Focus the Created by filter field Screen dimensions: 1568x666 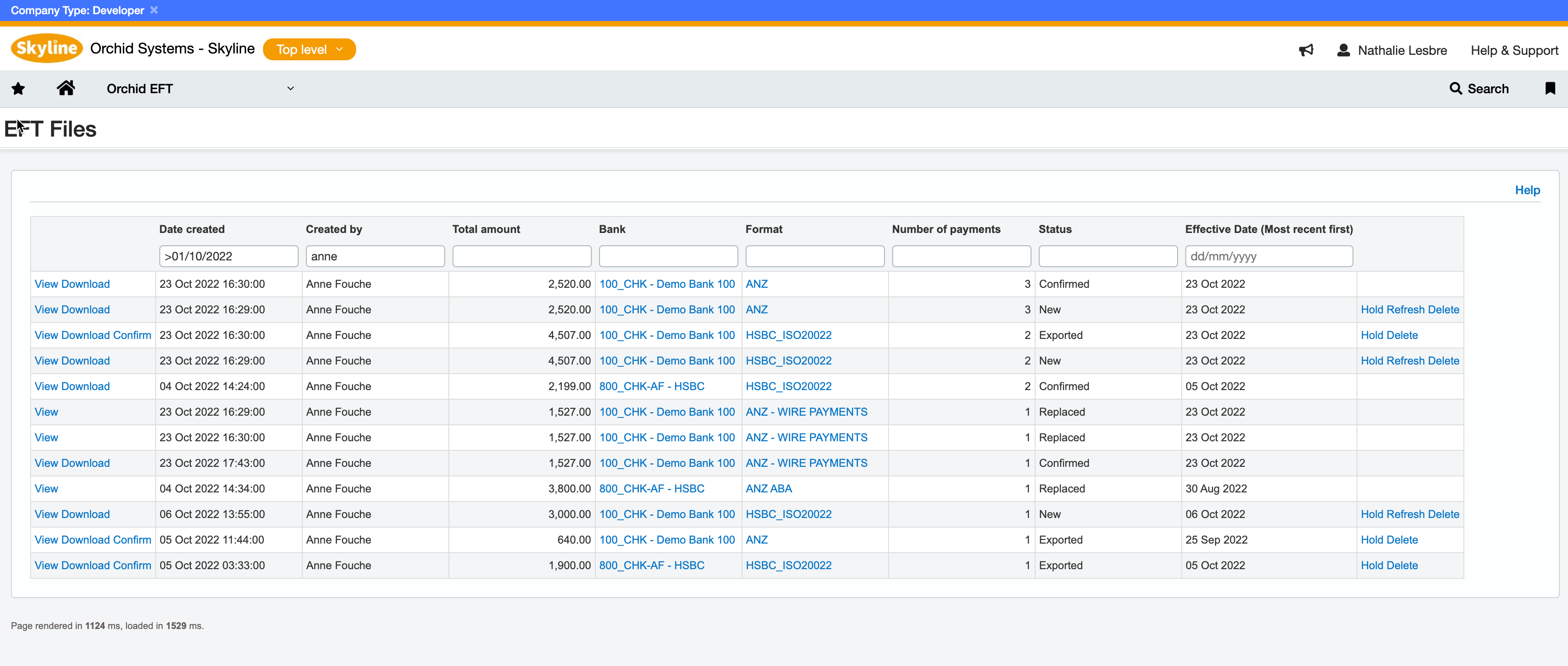[375, 256]
